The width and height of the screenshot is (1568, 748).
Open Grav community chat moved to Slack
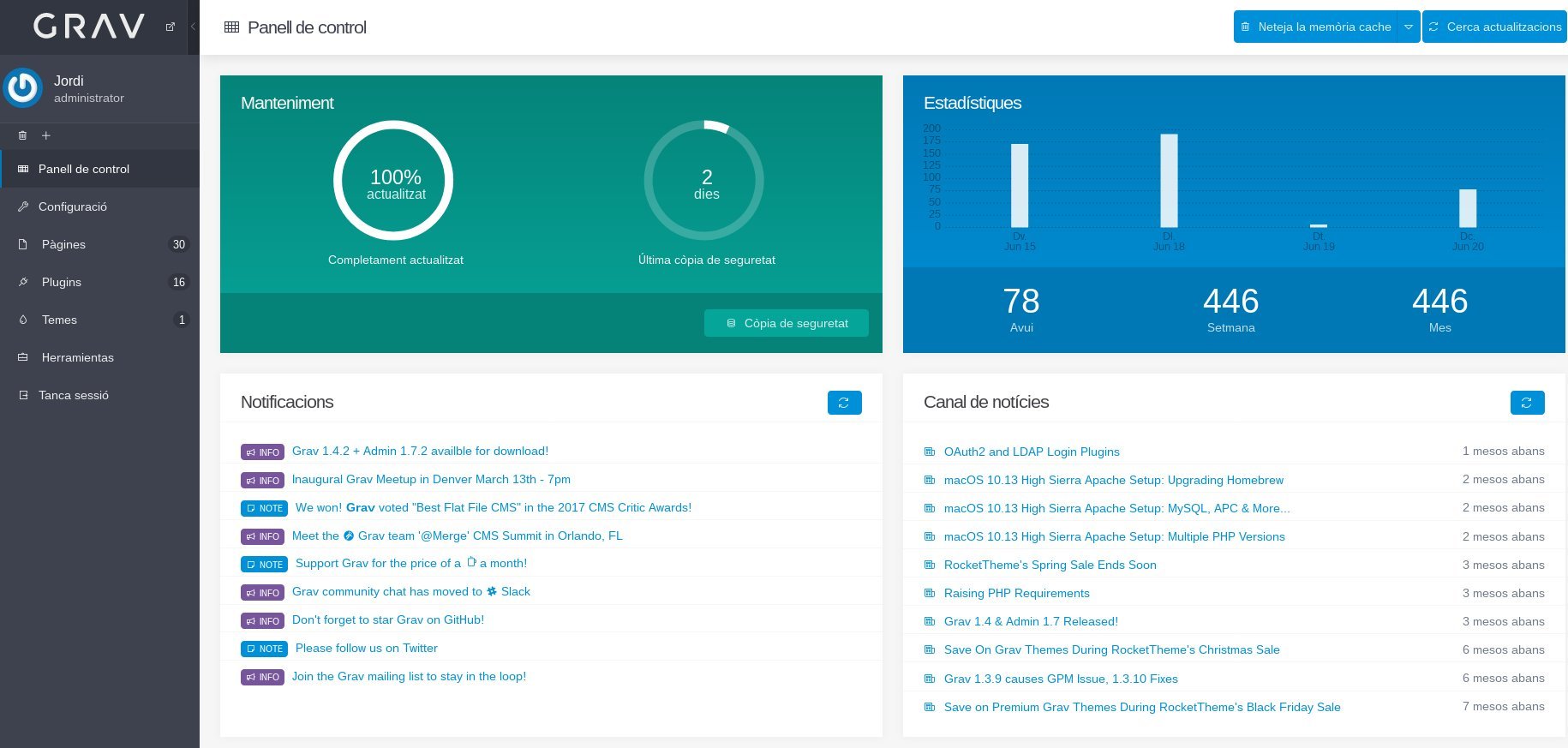411,591
